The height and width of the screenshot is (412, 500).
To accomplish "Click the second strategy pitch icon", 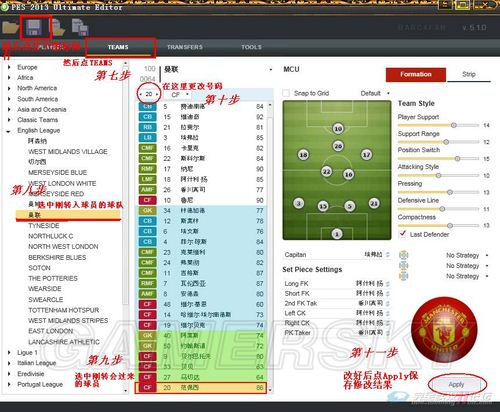I will [404, 266].
